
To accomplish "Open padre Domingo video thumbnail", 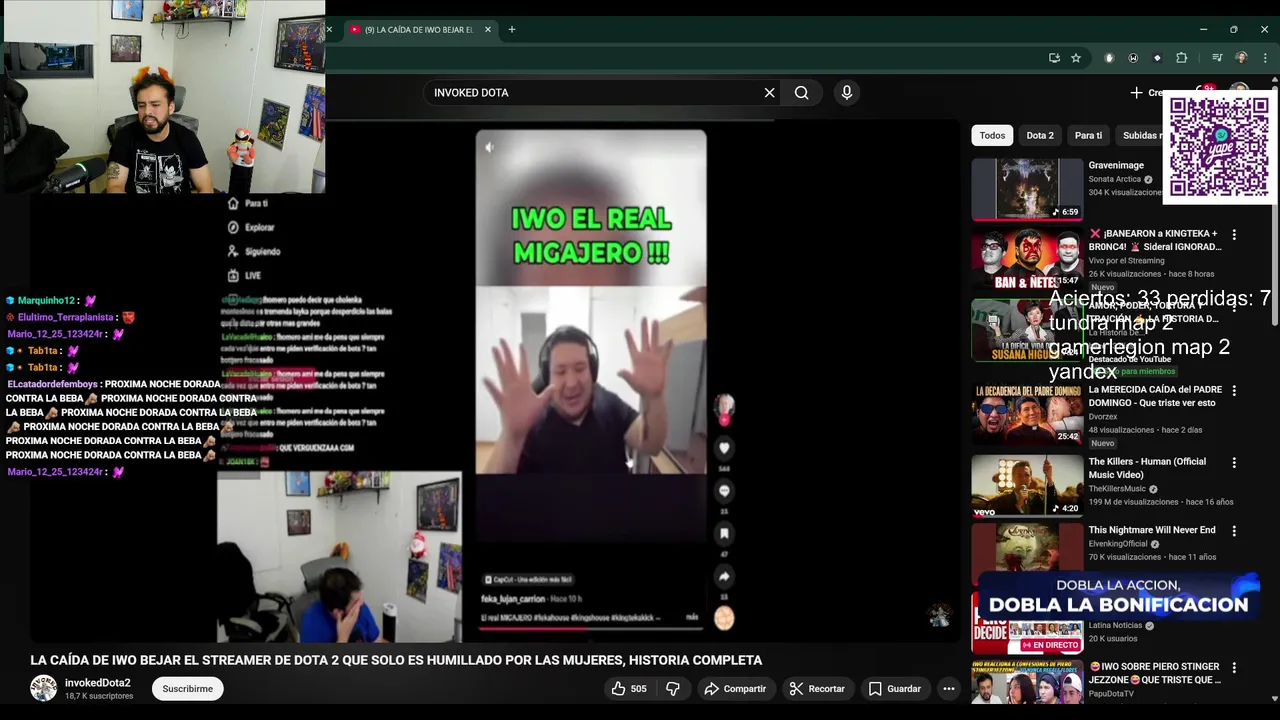I will [x=1027, y=415].
